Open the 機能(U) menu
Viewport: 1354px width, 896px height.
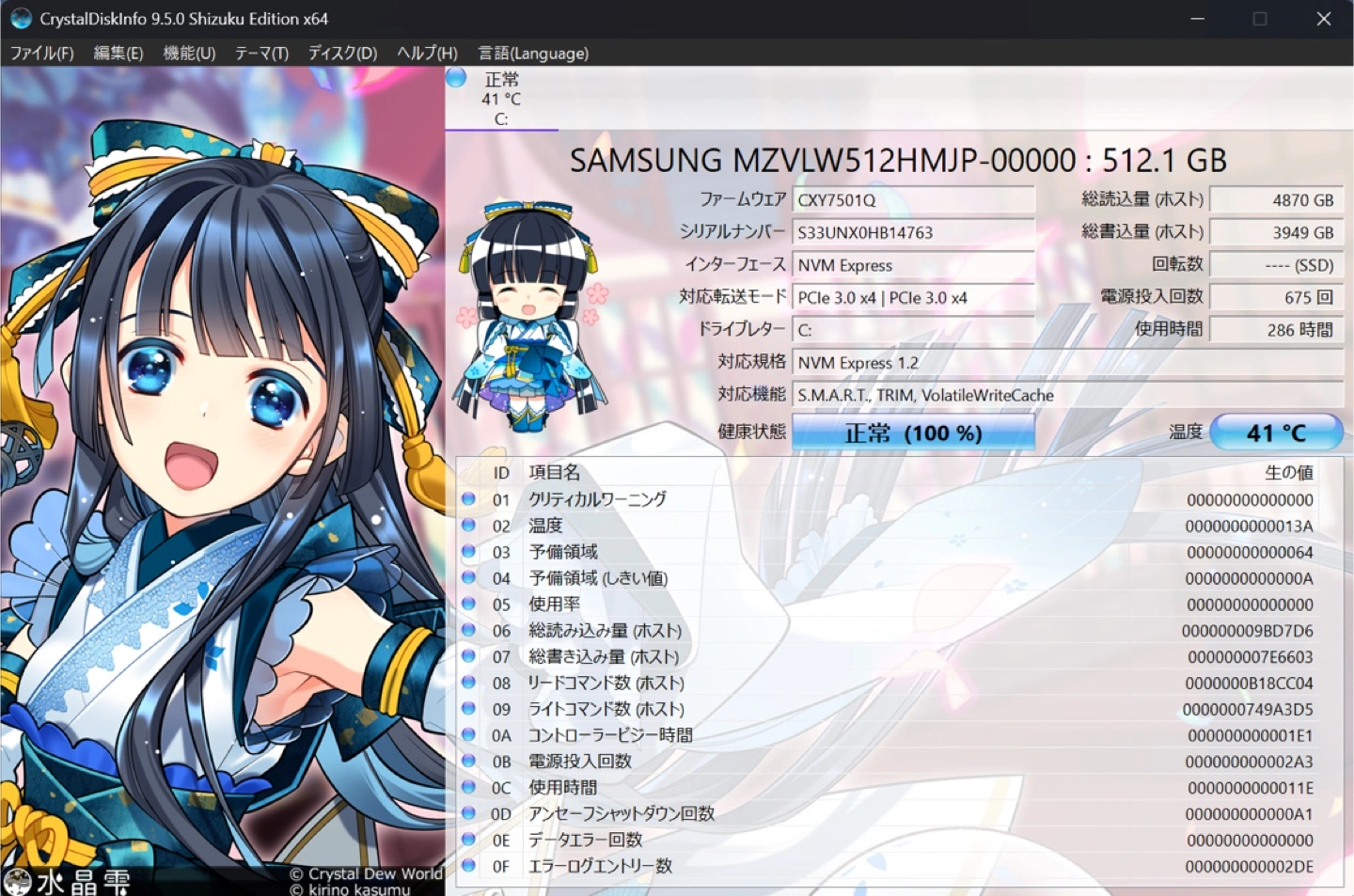[189, 53]
